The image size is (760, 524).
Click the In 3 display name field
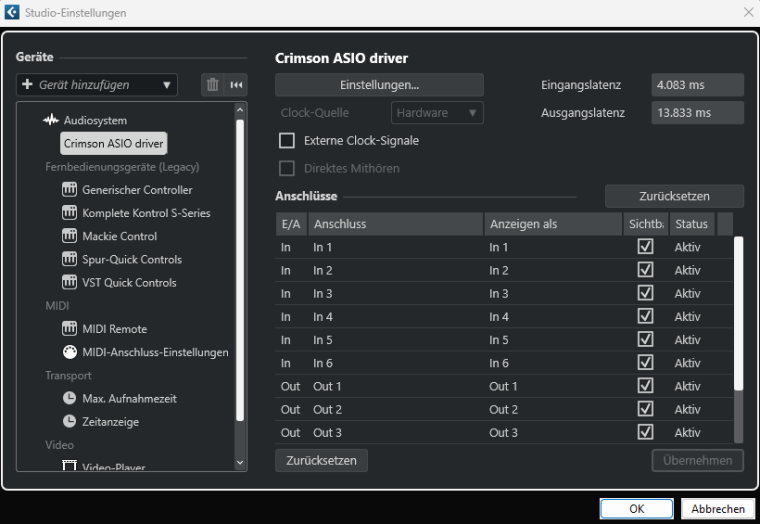(x=552, y=294)
